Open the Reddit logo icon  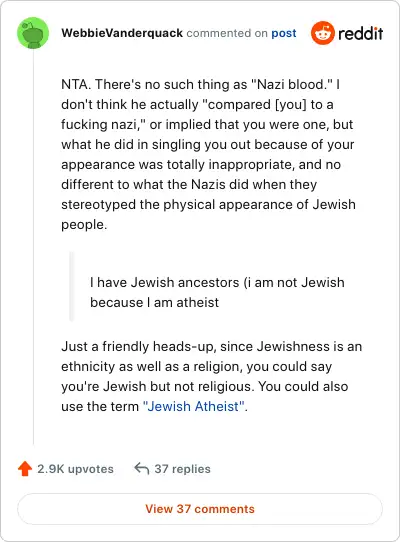pos(323,33)
